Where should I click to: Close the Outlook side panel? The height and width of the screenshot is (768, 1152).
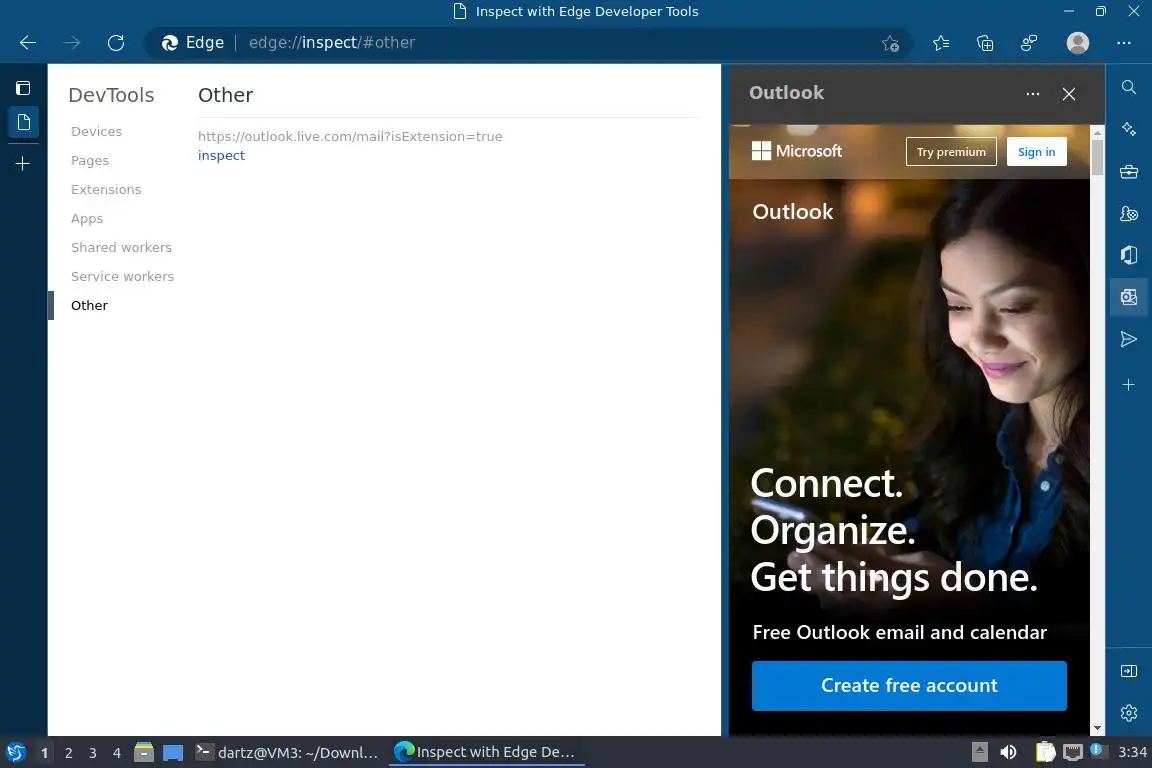tap(1069, 94)
